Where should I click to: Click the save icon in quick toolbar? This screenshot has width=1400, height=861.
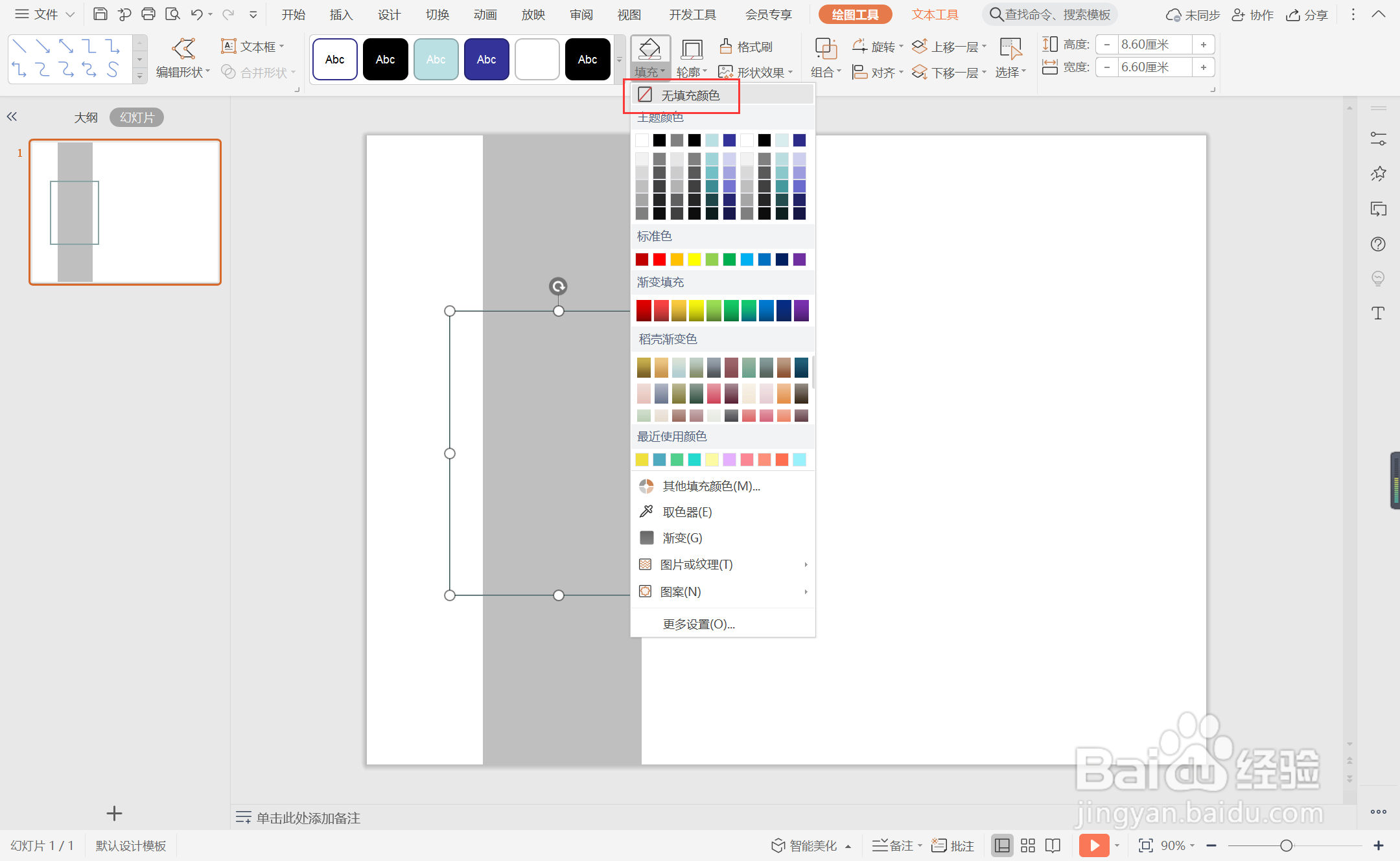pos(100,14)
